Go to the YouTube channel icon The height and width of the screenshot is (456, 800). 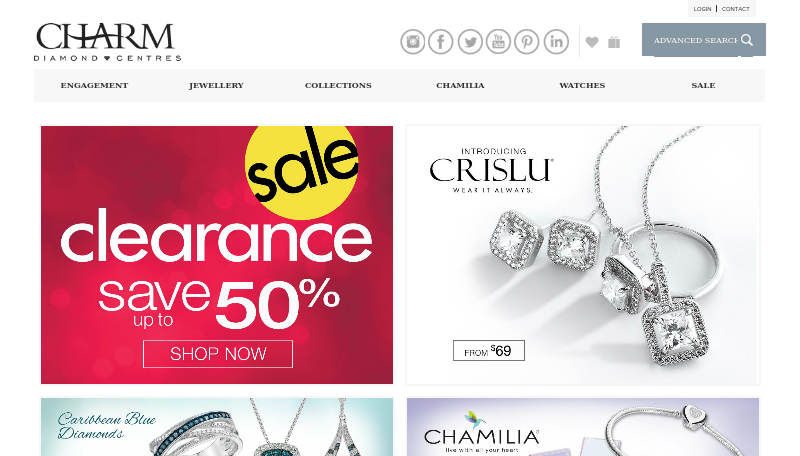tap(498, 42)
